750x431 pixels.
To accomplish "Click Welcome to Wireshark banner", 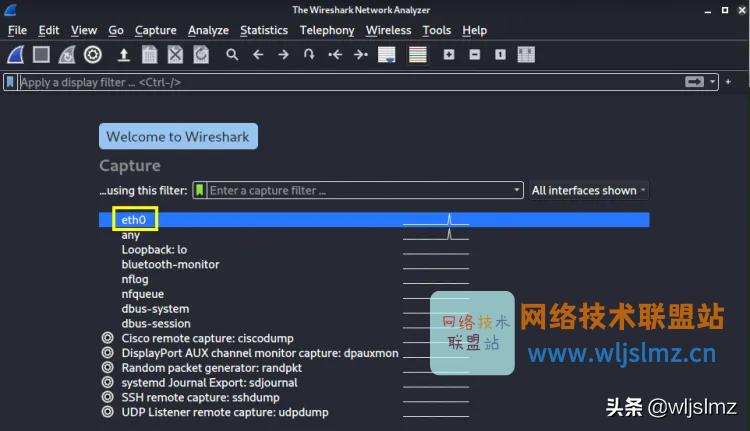I will 178,136.
